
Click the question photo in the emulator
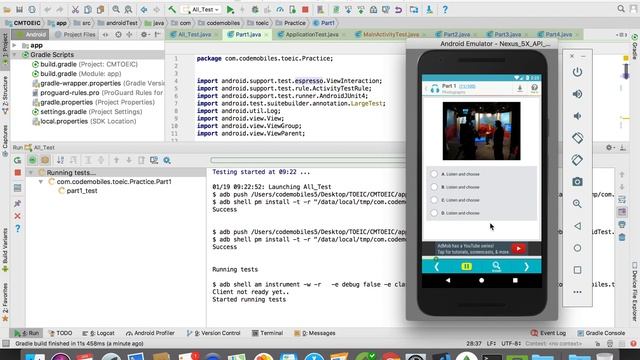click(481, 131)
